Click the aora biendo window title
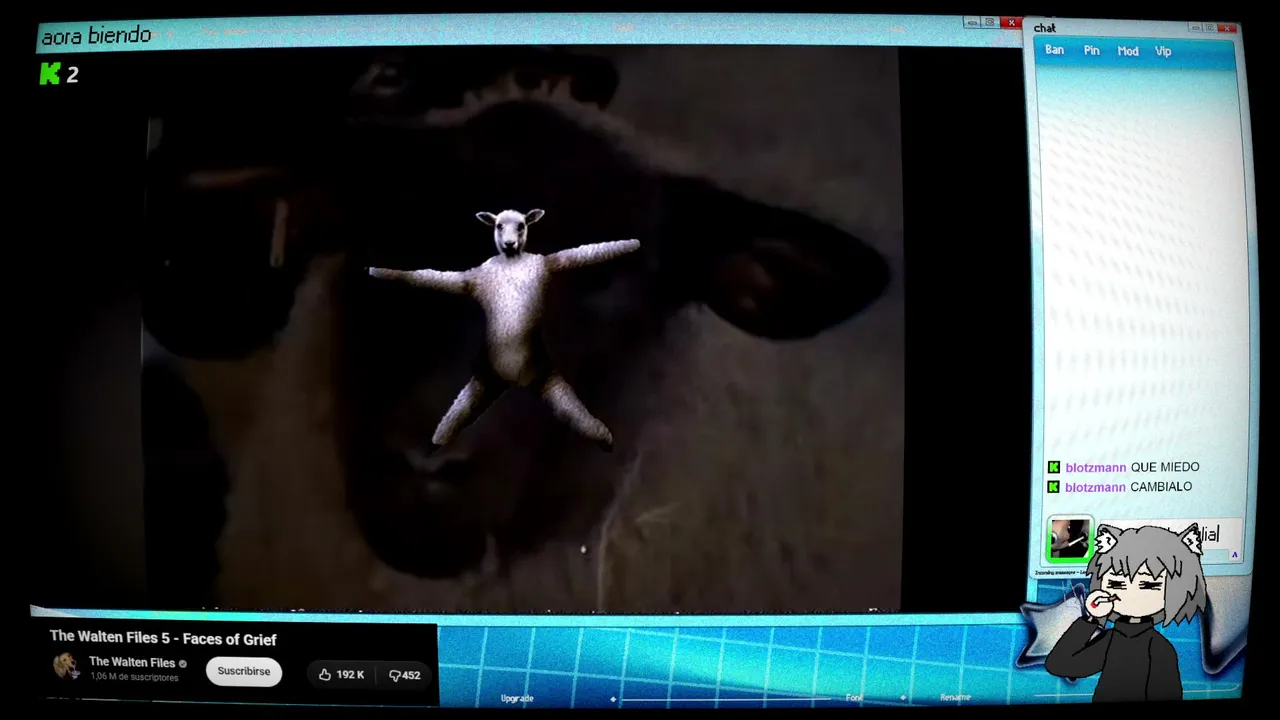Screen dimensions: 1280x720 click(96, 36)
